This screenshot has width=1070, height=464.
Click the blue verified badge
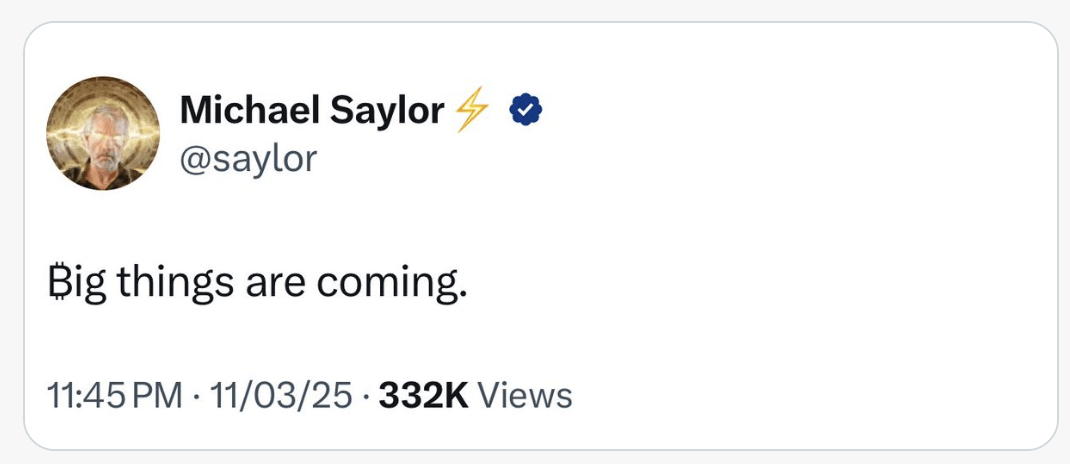[526, 111]
